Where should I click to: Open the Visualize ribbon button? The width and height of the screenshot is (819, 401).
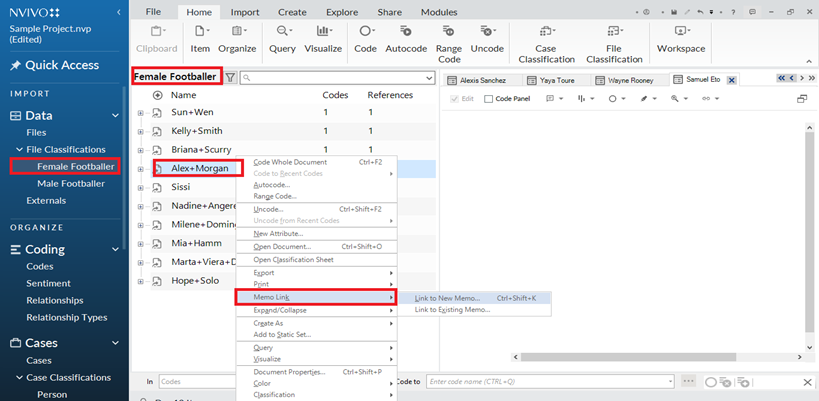323,39
